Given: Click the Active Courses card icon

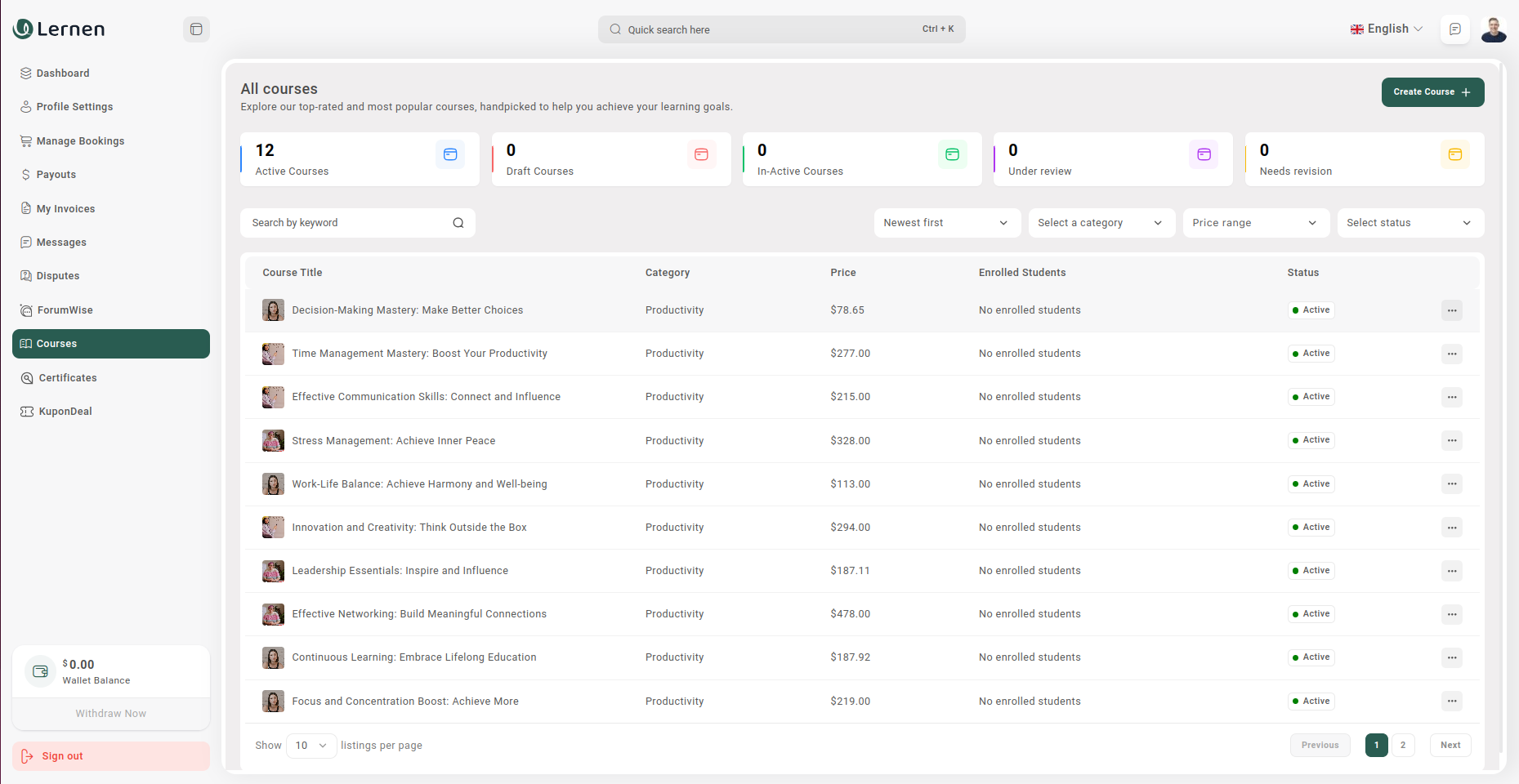Looking at the screenshot, I should [450, 154].
